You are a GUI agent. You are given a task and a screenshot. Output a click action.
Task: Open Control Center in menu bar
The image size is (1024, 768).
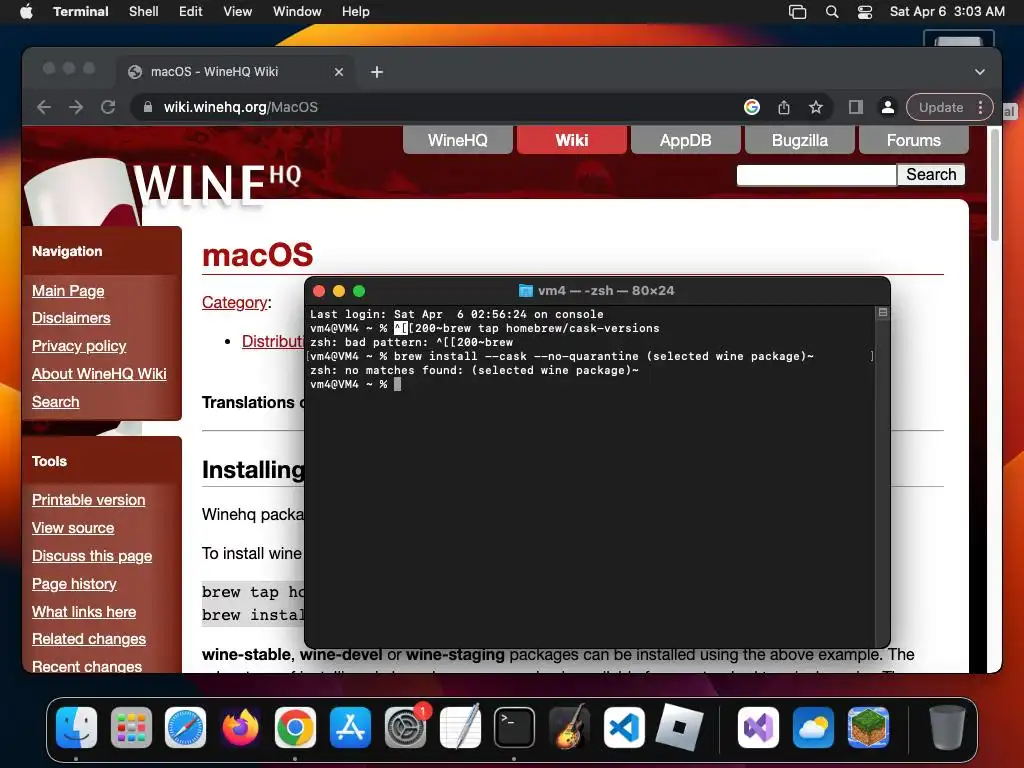[x=865, y=12]
